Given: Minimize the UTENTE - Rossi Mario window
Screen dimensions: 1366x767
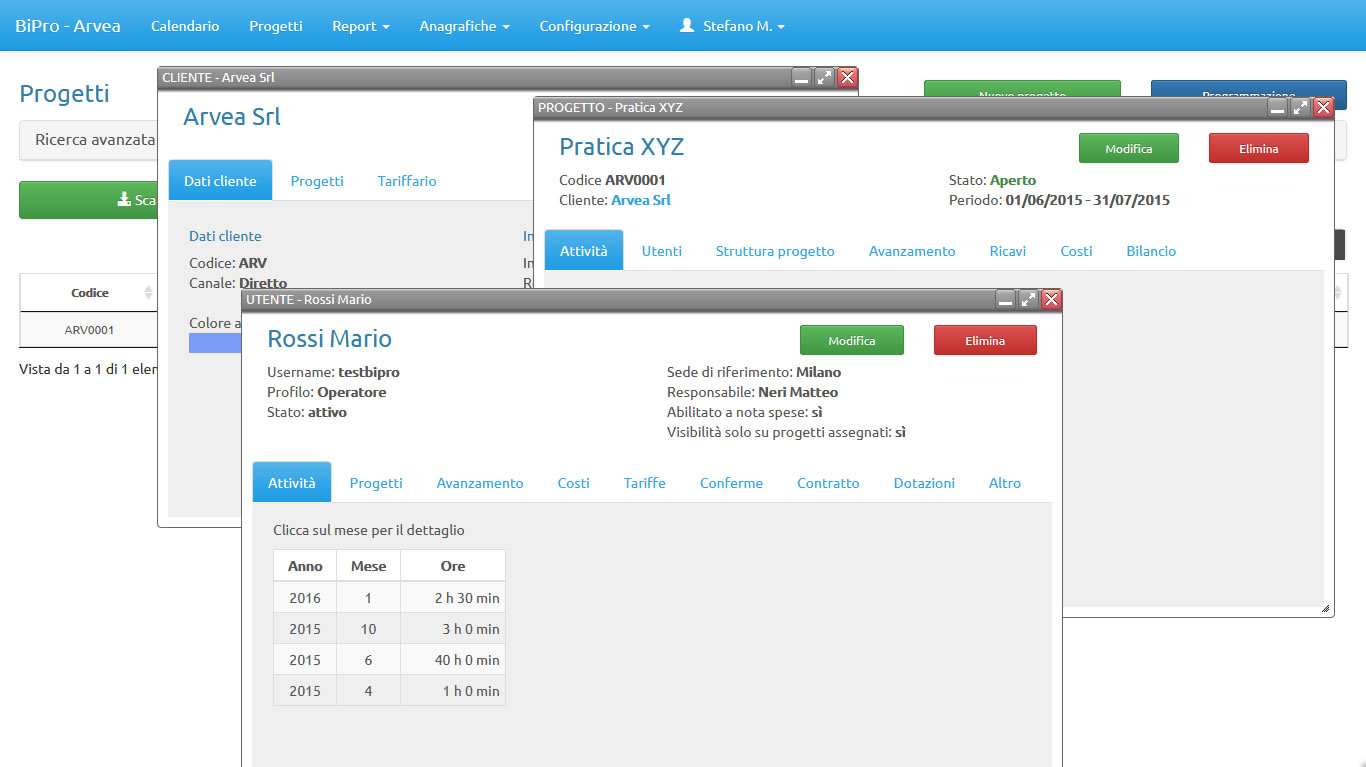Looking at the screenshot, I should pos(1005,300).
